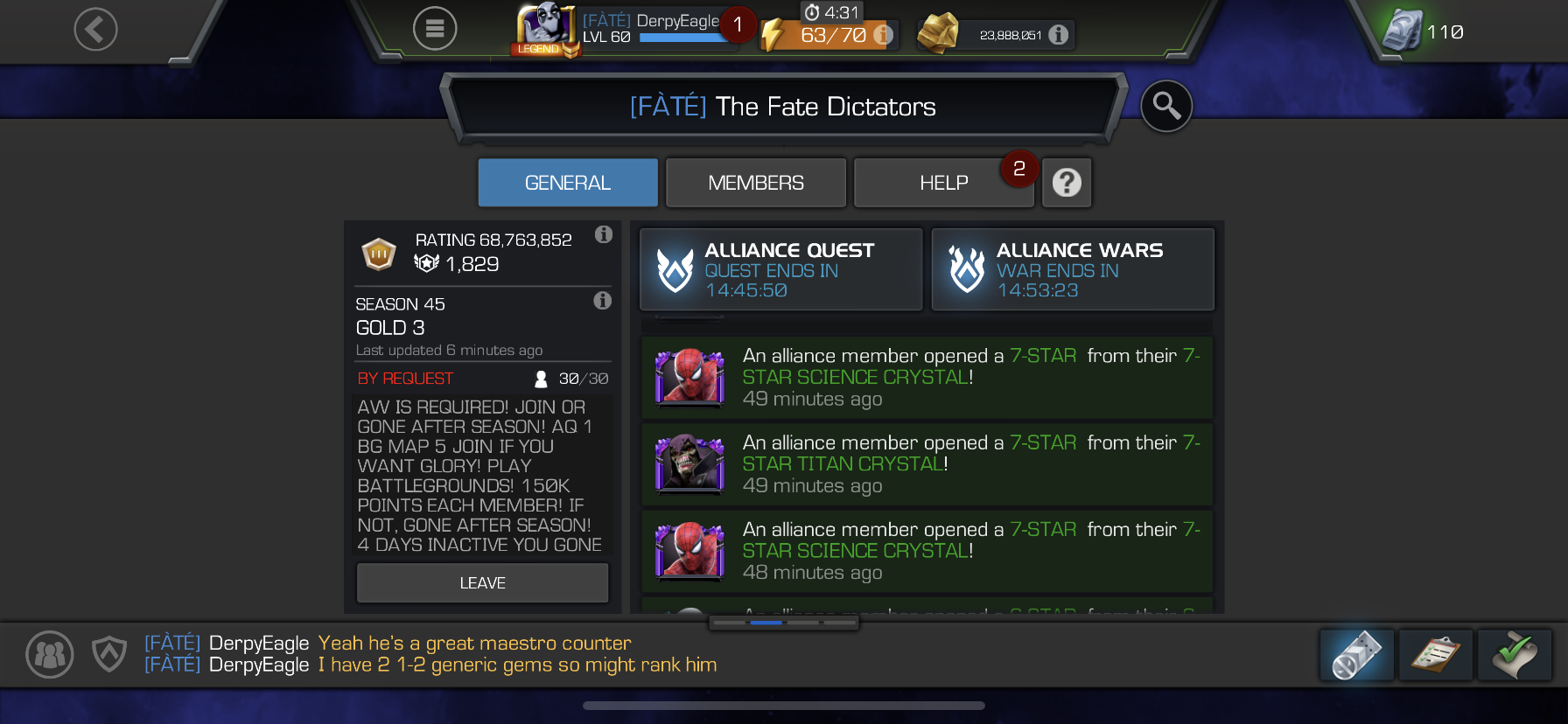Screen dimensions: 1568x724
Task: Open alliance shield chat channel icon
Action: click(109, 654)
